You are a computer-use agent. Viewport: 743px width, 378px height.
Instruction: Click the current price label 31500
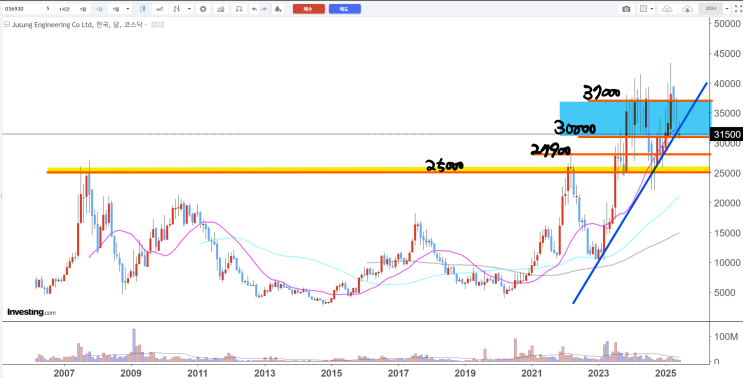pos(727,135)
